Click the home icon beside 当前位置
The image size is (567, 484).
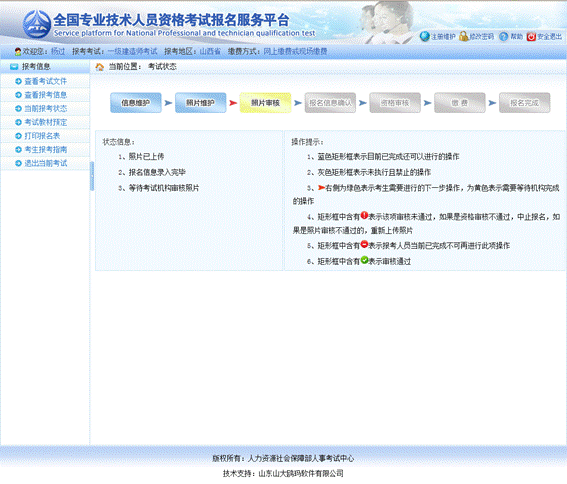99,67
